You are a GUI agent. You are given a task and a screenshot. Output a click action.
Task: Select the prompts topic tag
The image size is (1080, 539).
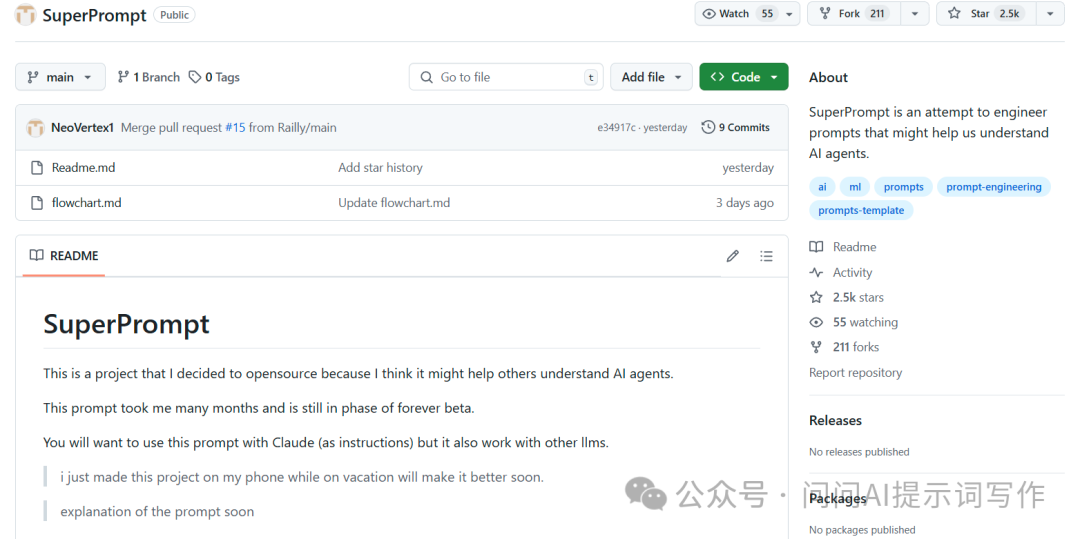(904, 187)
